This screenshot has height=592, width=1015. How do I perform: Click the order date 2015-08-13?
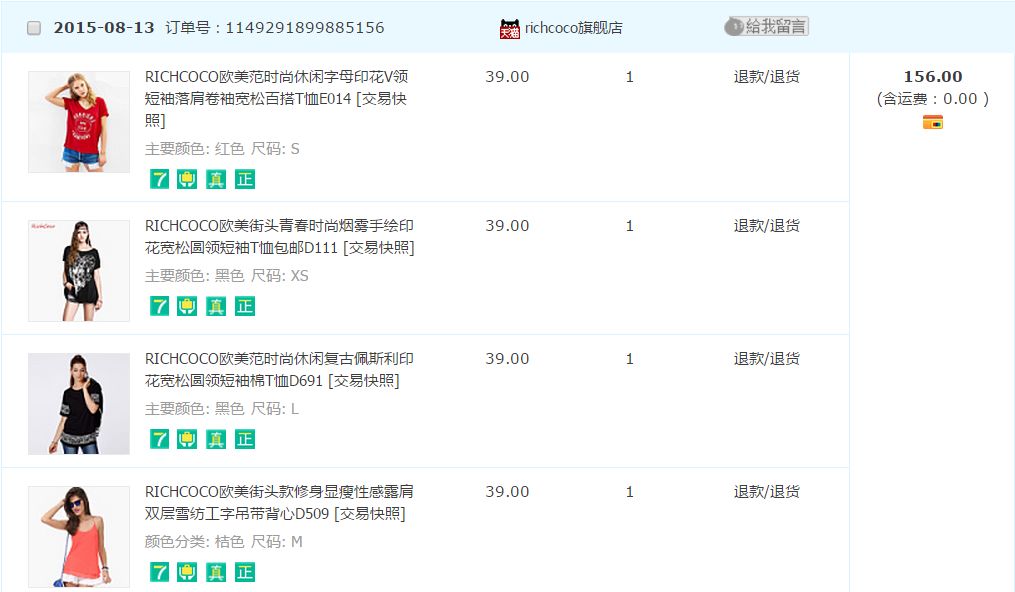104,28
